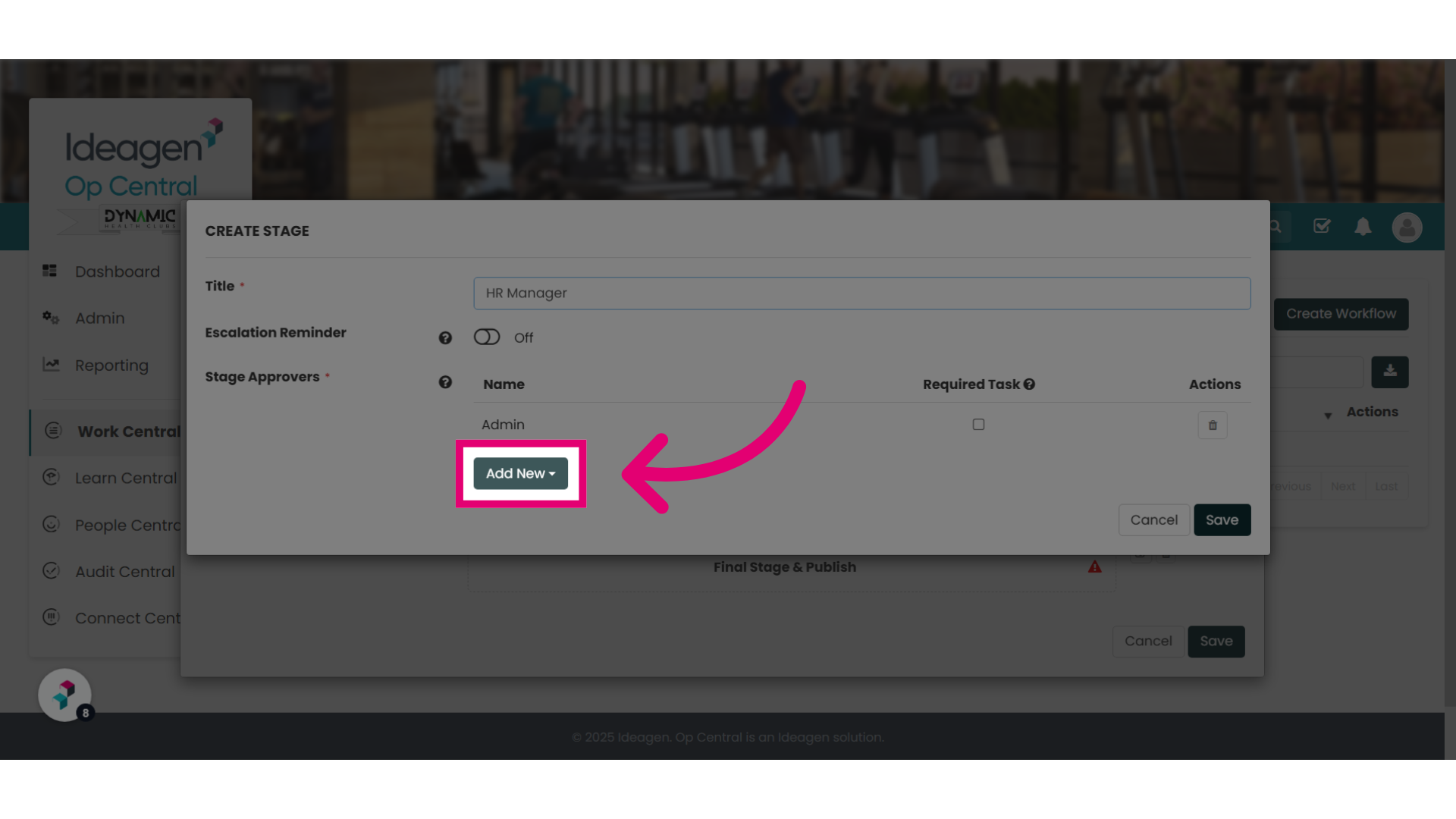Screen dimensions: 1456x819
Task: Click the download icon button
Action: (x=1389, y=372)
